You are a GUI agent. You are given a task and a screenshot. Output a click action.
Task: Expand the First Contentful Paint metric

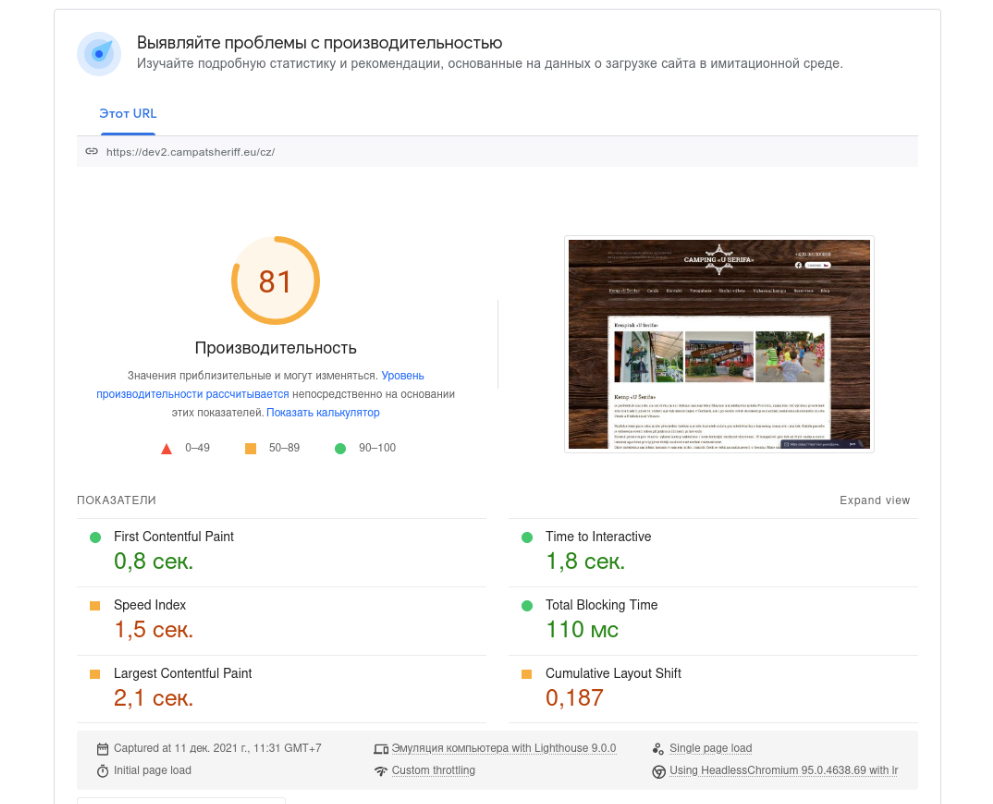pos(173,537)
